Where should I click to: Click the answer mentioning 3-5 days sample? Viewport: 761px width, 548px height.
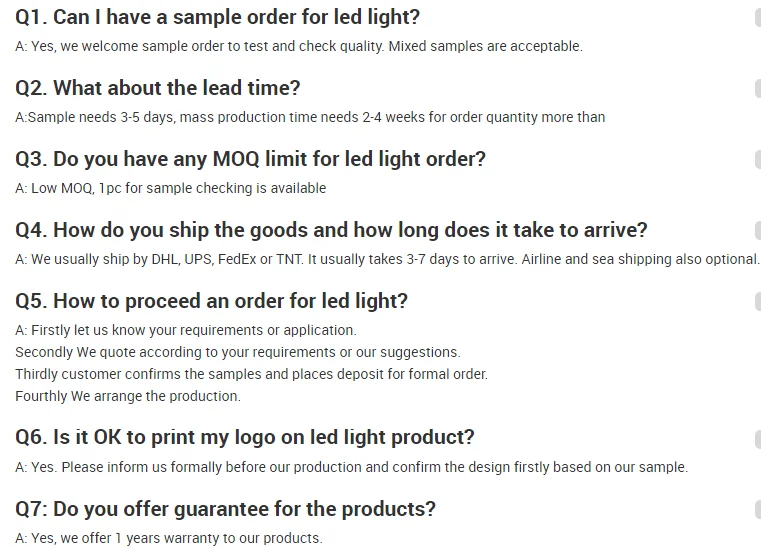pos(310,117)
